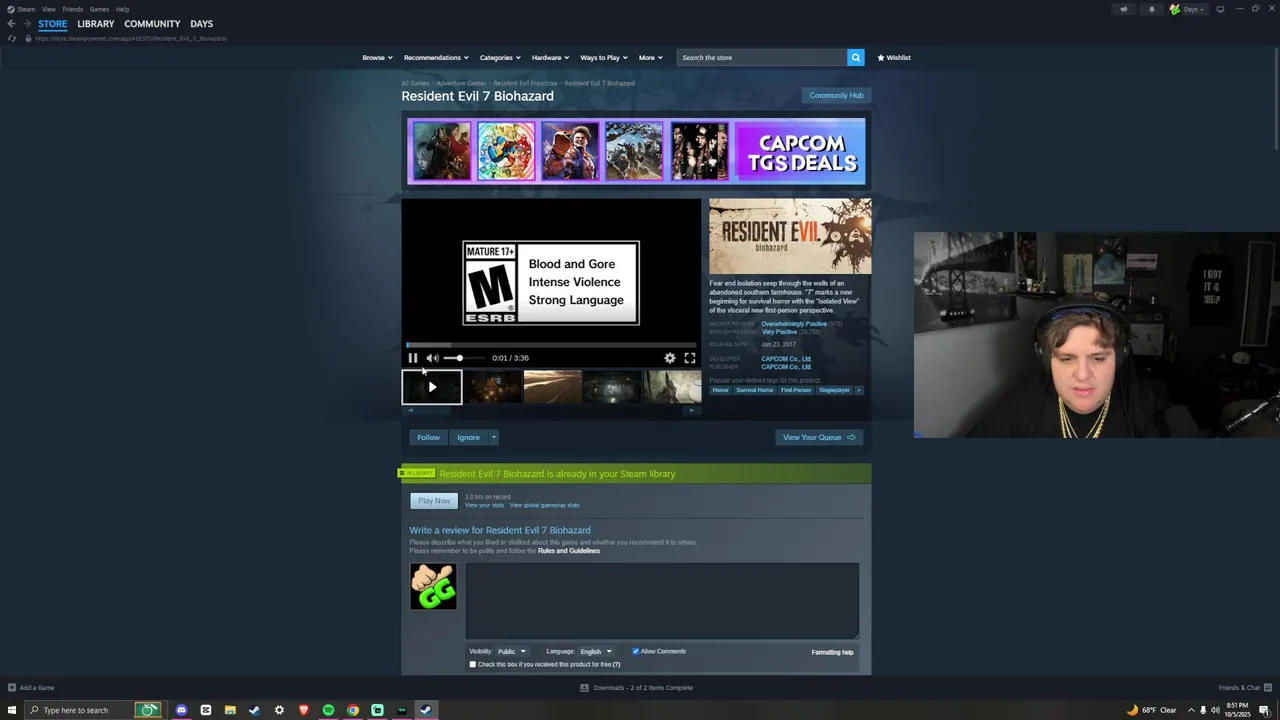
Task: Select the bright road screenshot thumbnail
Action: coord(553,387)
